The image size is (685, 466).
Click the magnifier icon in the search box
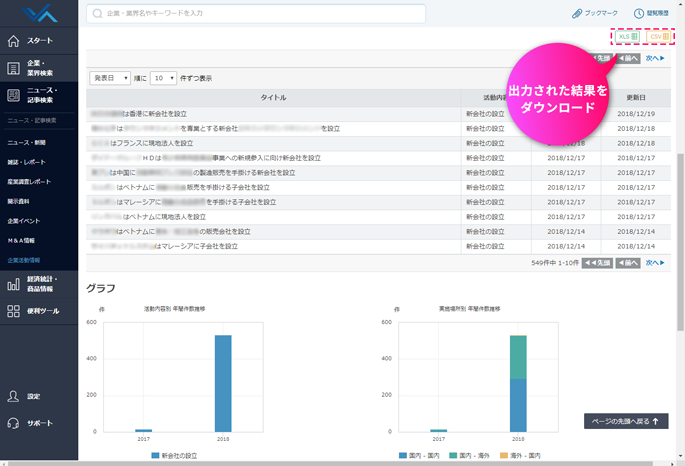(x=98, y=14)
